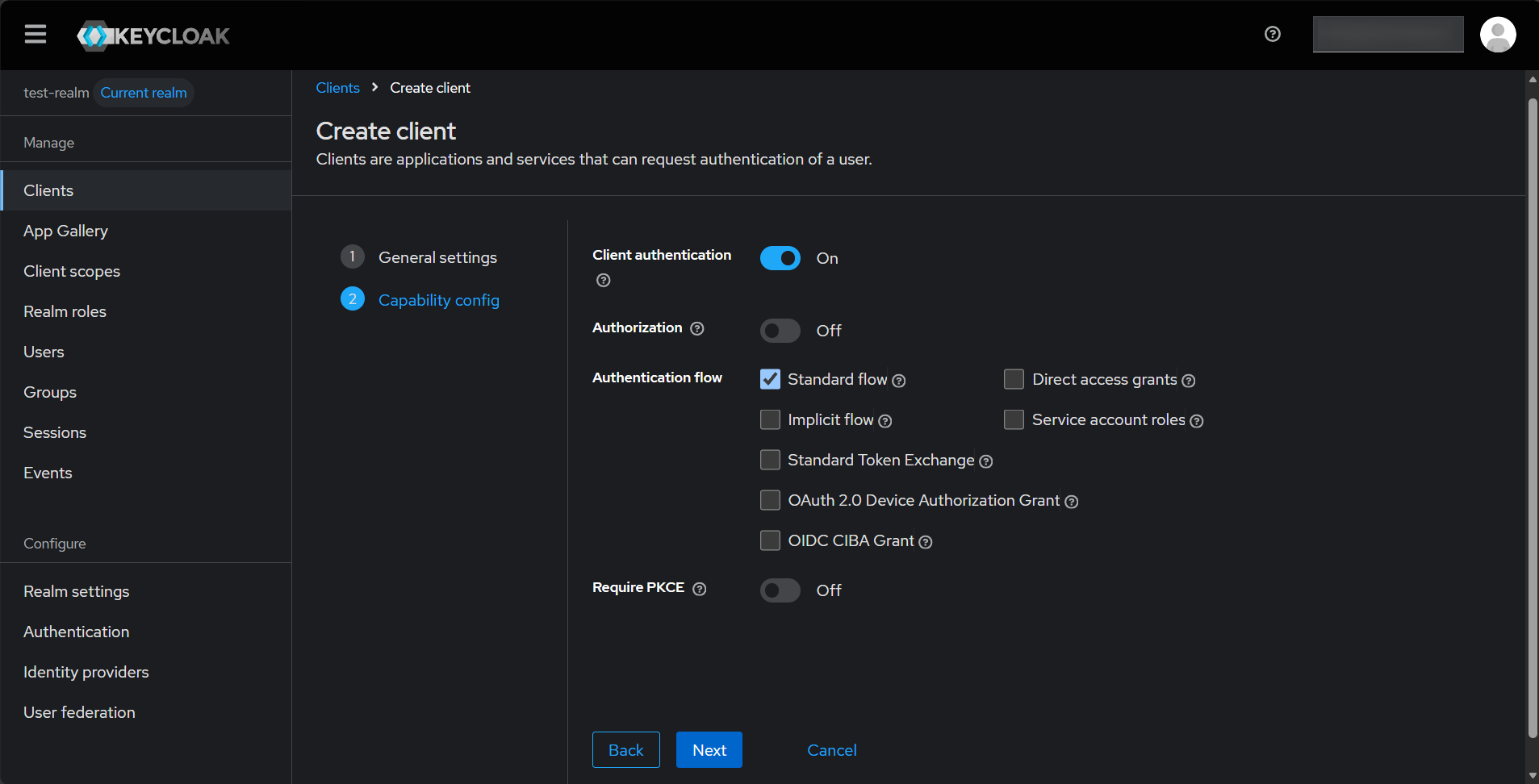1539x784 pixels.
Task: Turn off Client authentication switch
Action: coord(780,258)
